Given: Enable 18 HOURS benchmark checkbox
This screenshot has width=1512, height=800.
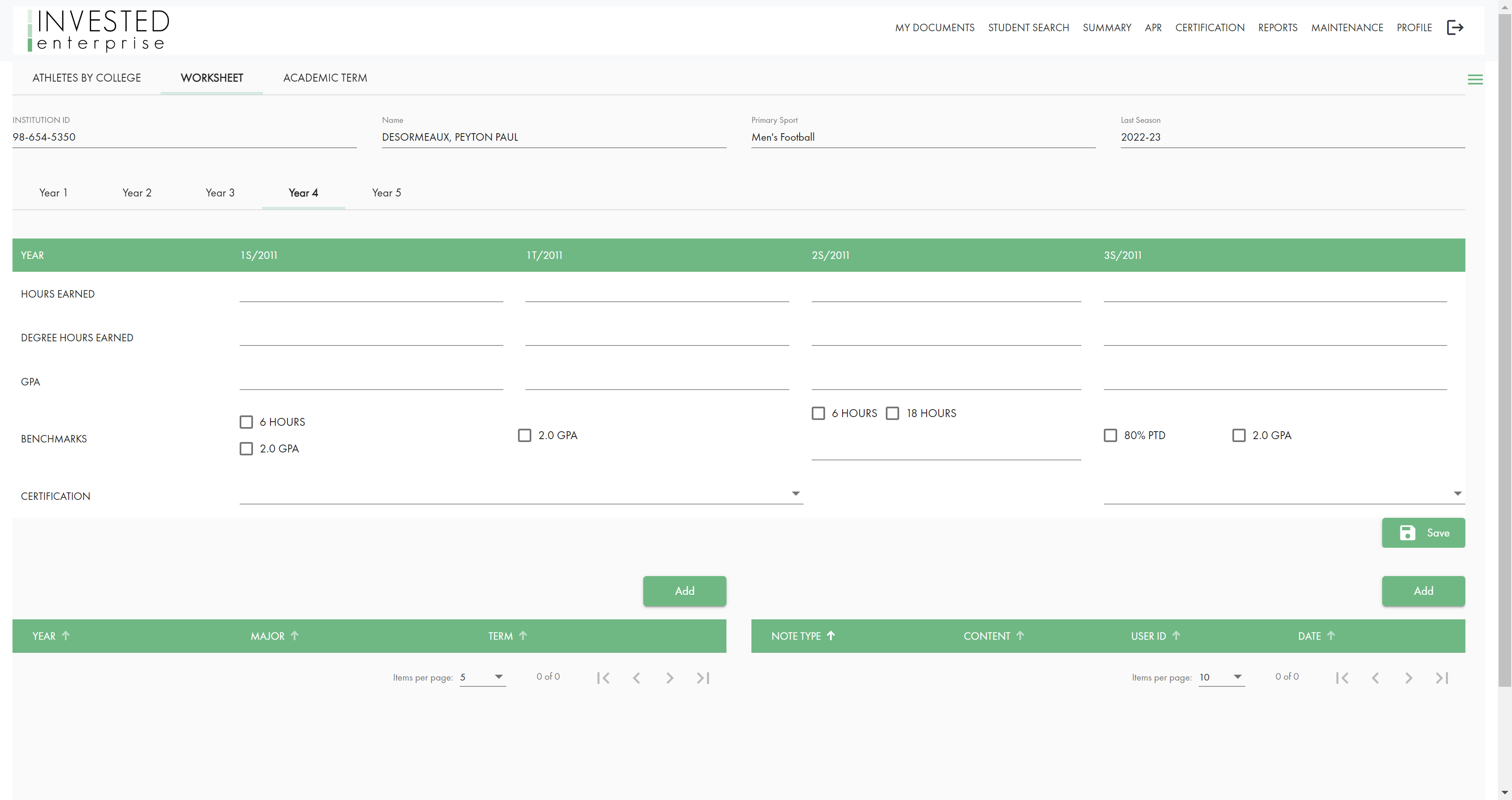Looking at the screenshot, I should pos(892,413).
